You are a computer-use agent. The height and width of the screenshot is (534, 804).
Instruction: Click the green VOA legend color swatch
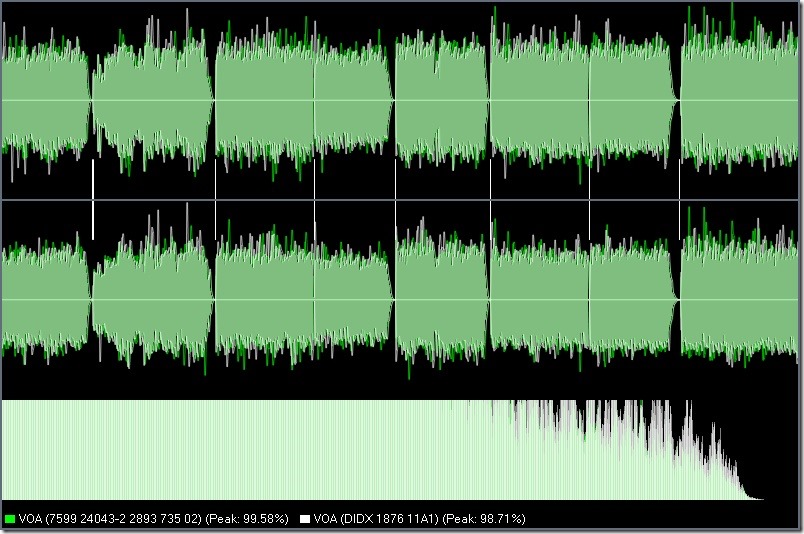click(9, 519)
